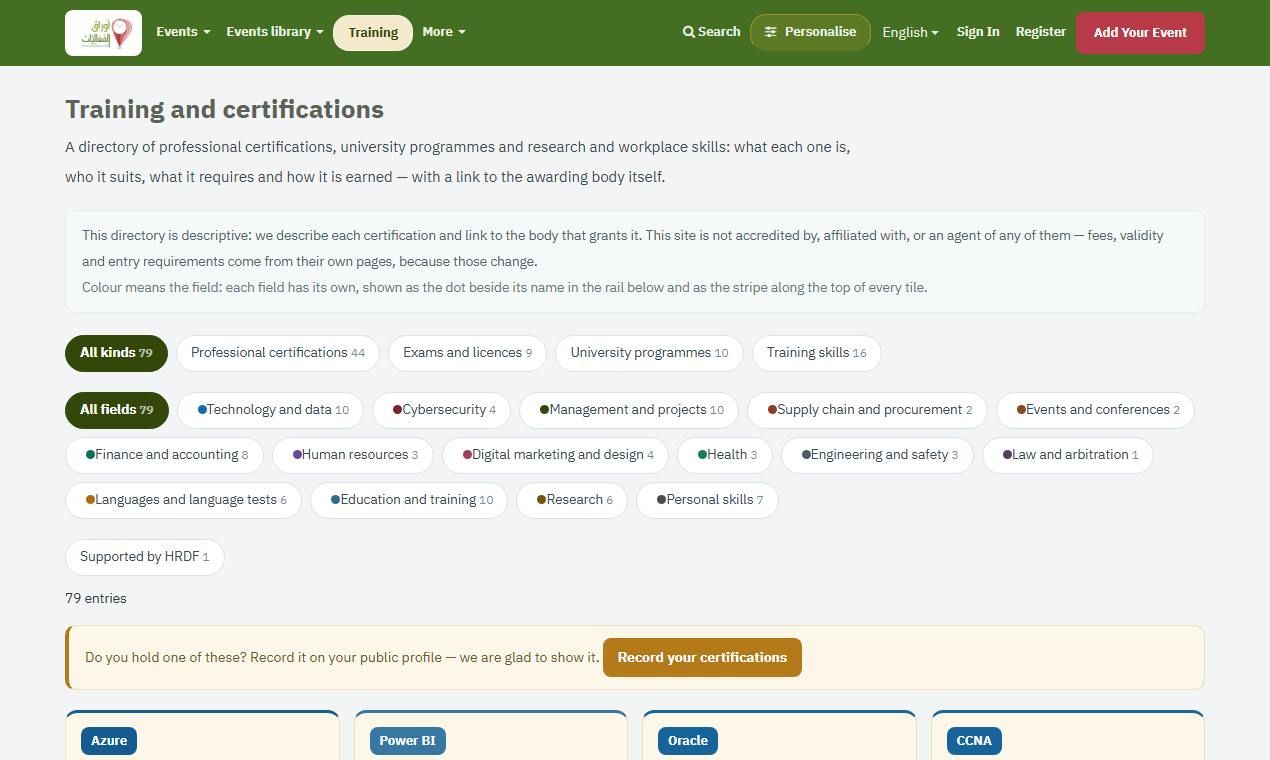Filter by Technology and data field
The width and height of the screenshot is (1270, 760).
pyautogui.click(x=271, y=410)
